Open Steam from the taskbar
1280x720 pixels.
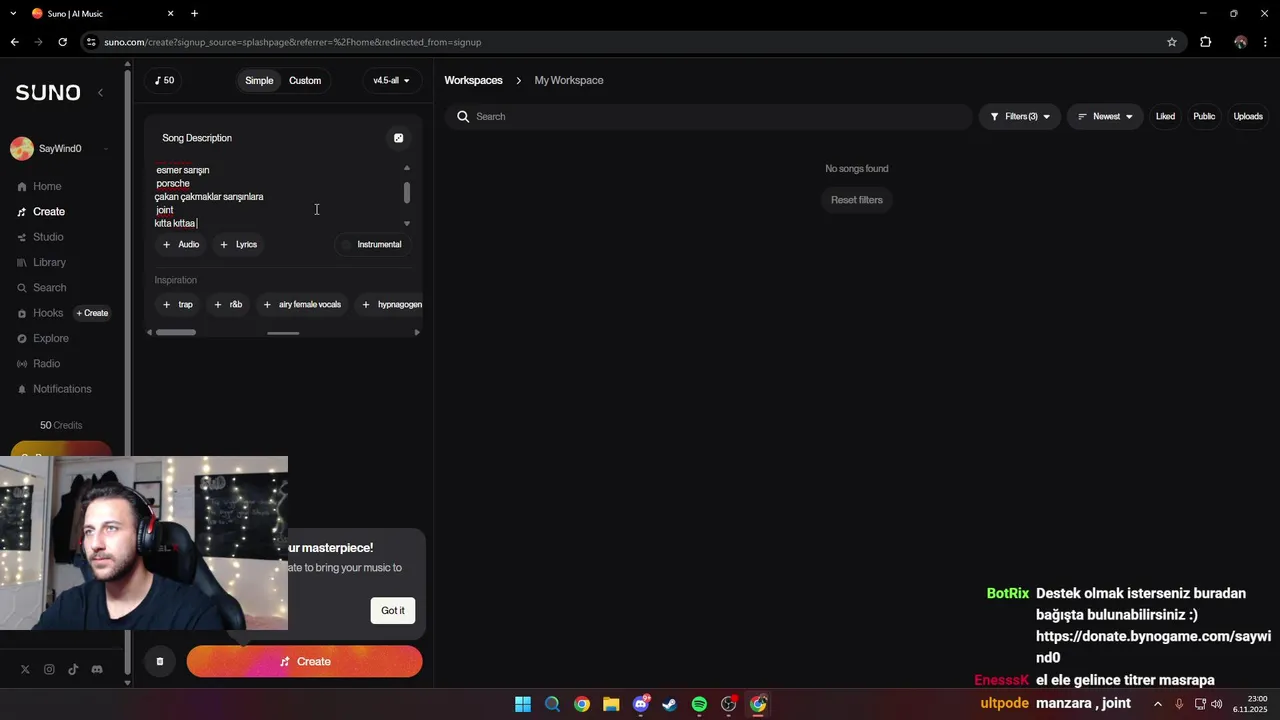tap(670, 704)
